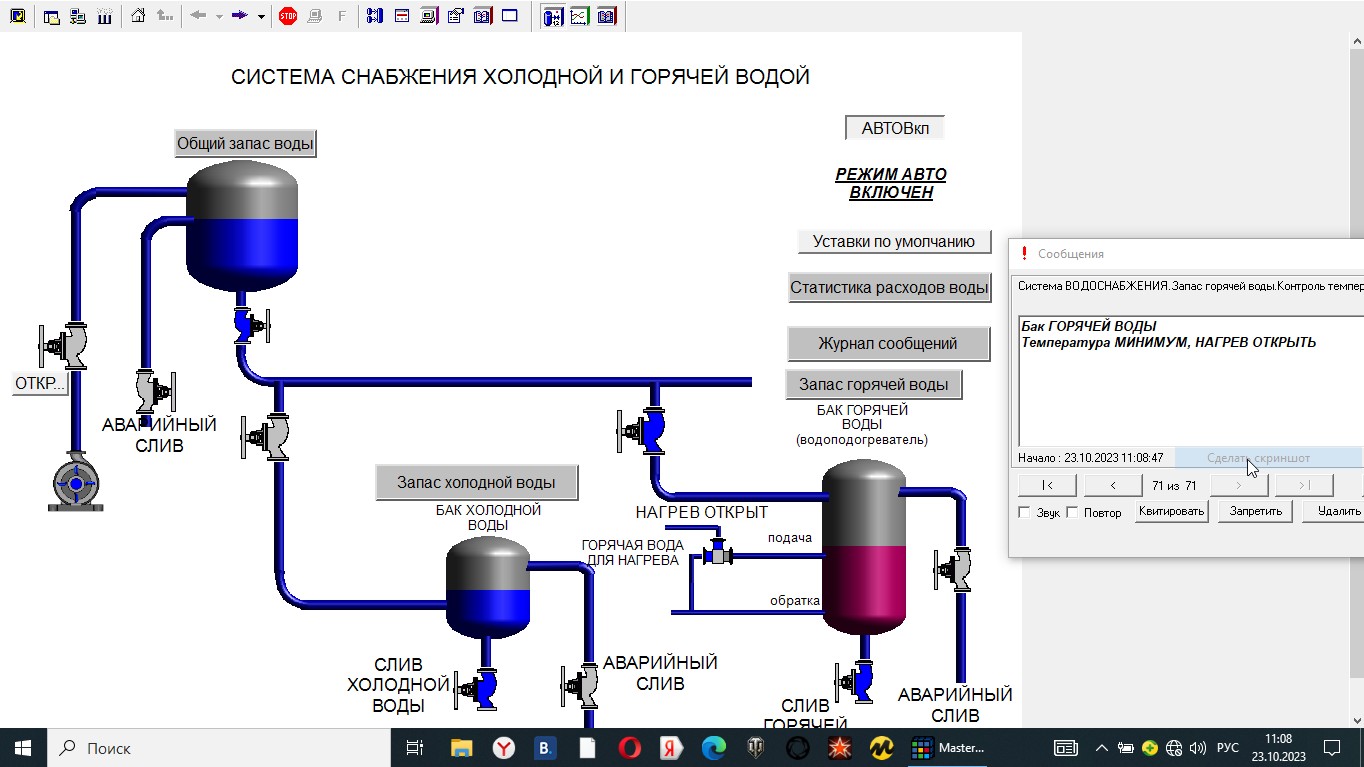Go to previous message with < button
The height and width of the screenshot is (767, 1364).
coord(1113,485)
